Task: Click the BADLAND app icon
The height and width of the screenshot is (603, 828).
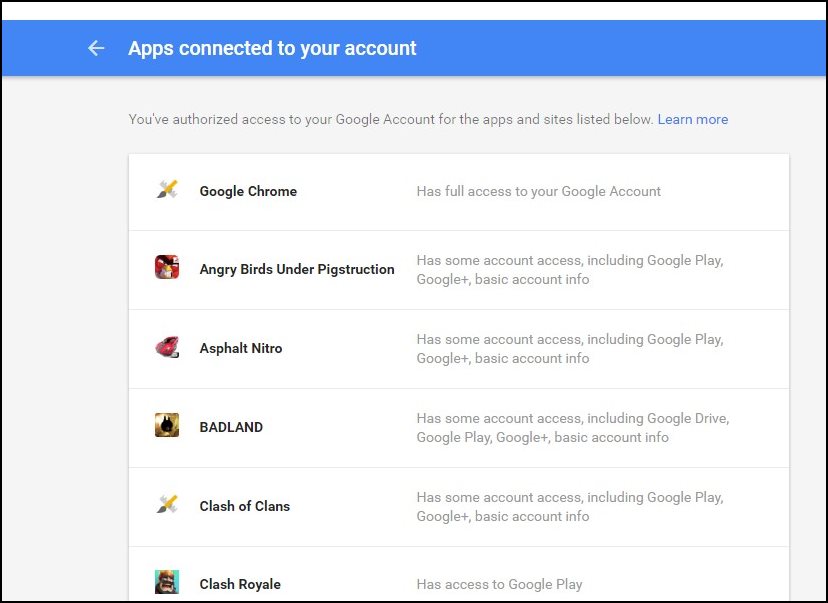Action: click(167, 425)
